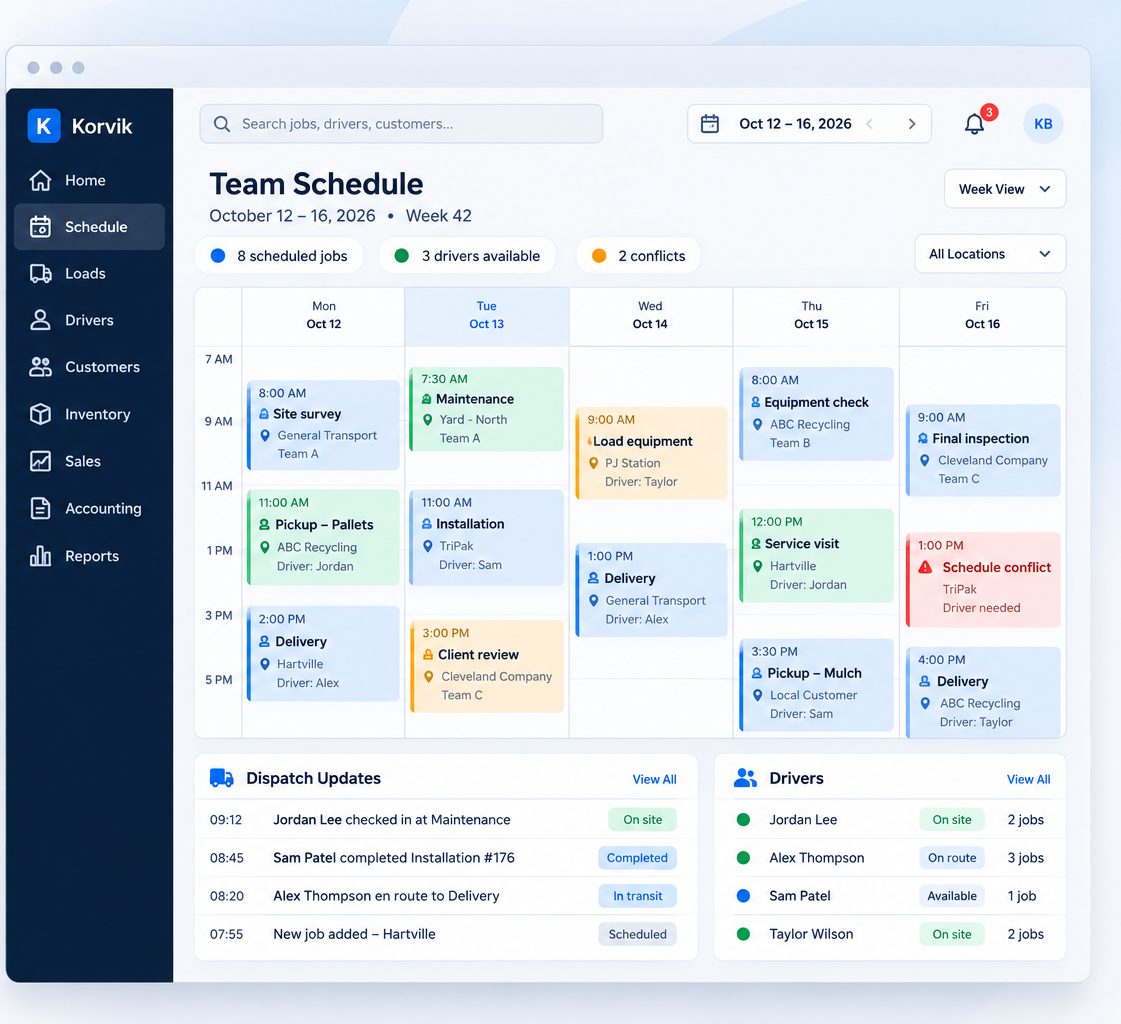Image resolution: width=1121 pixels, height=1024 pixels.
Task: Open the Final inspection job card
Action: pyautogui.click(x=983, y=451)
